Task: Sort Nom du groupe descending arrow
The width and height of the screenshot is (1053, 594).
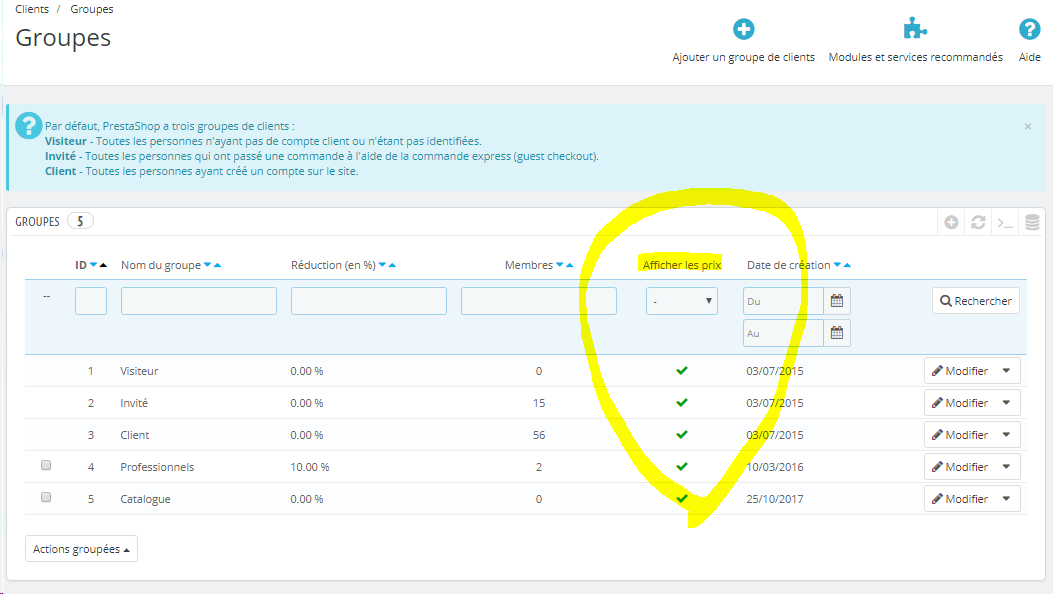Action: (208, 265)
